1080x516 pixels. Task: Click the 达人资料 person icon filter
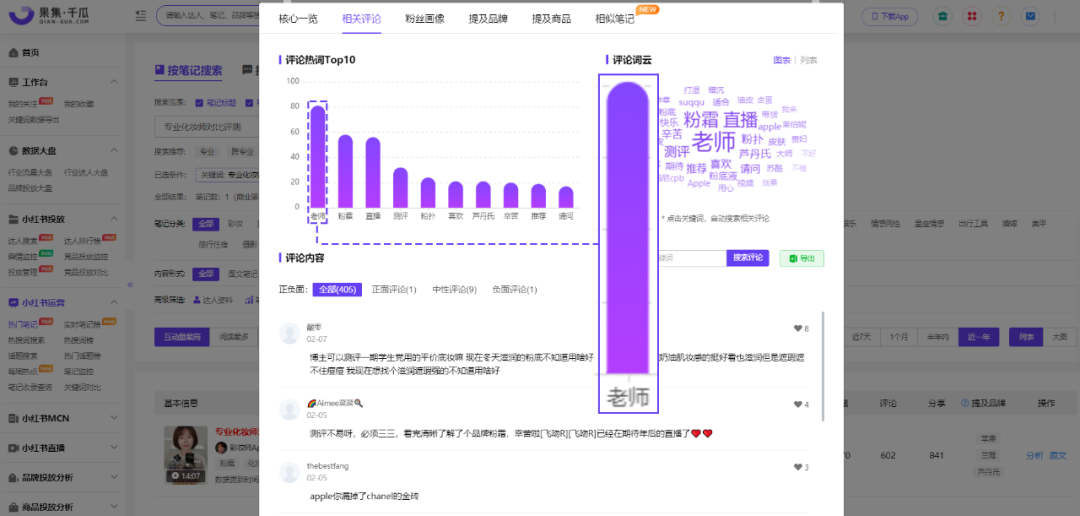click(197, 300)
